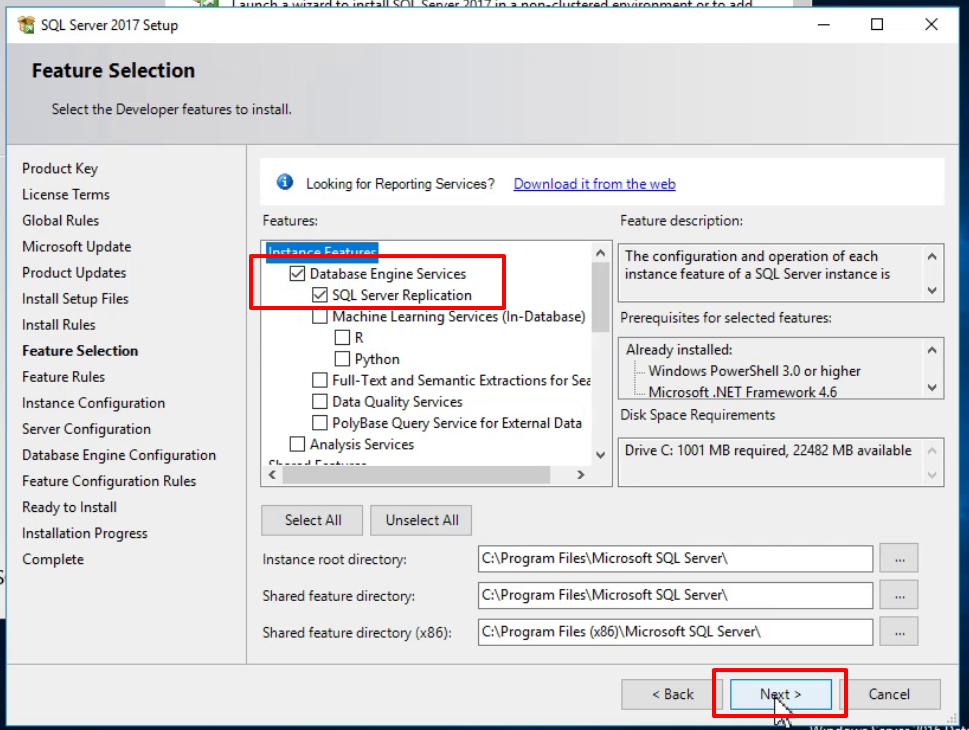This screenshot has width=969, height=730.
Task: Select the bold Feature Selection sidebar step
Action: click(80, 350)
